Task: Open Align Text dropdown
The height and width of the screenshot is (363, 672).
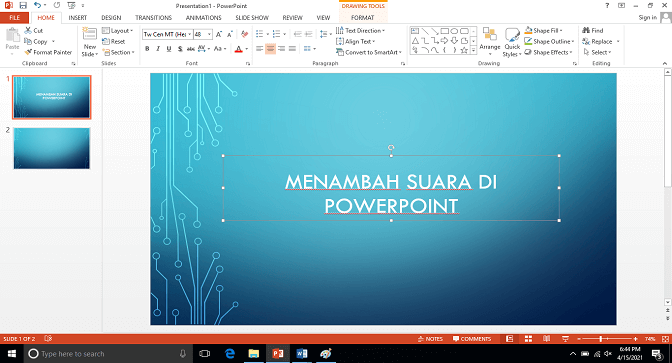Action: tap(355, 42)
